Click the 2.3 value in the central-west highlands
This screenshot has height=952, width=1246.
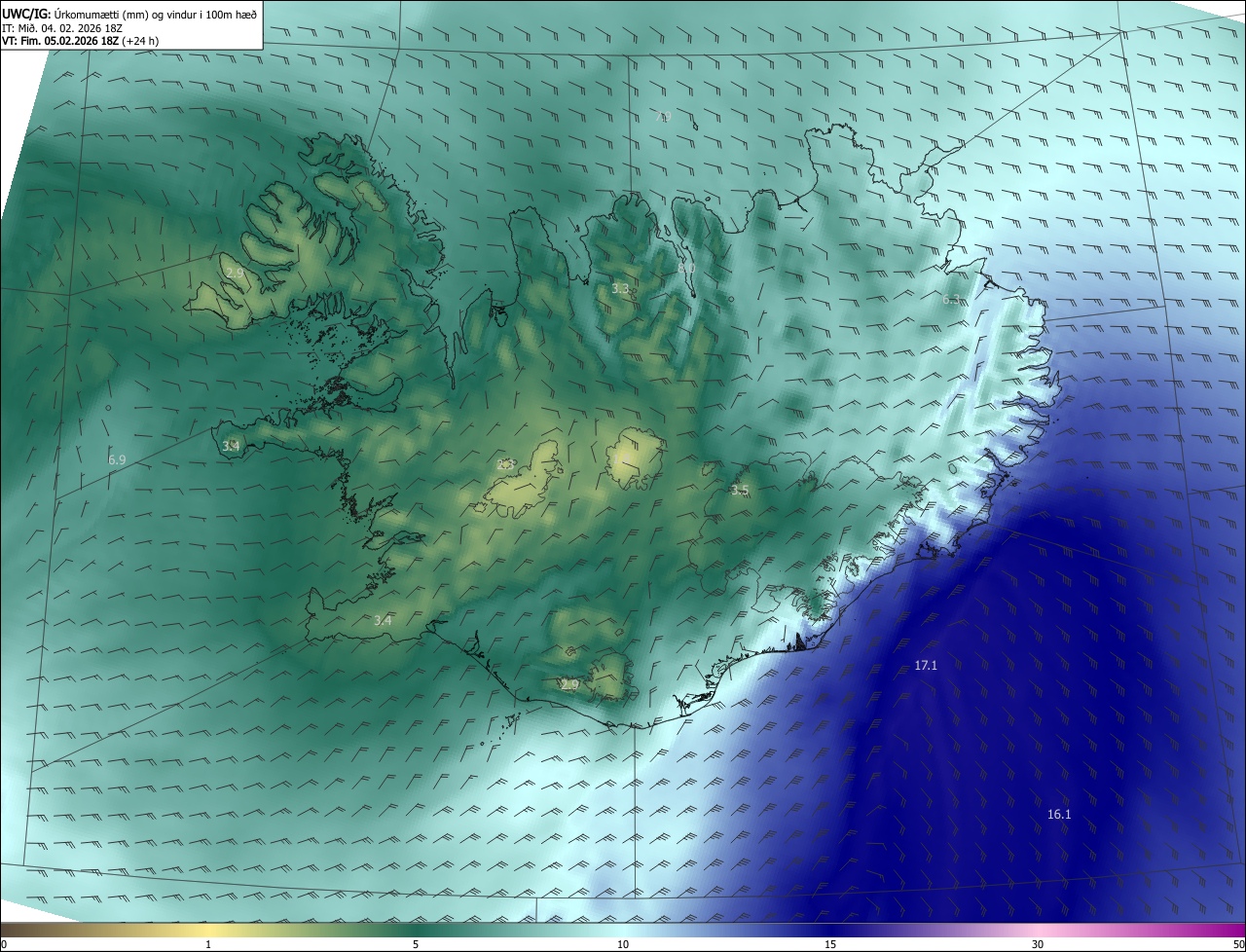tap(505, 465)
